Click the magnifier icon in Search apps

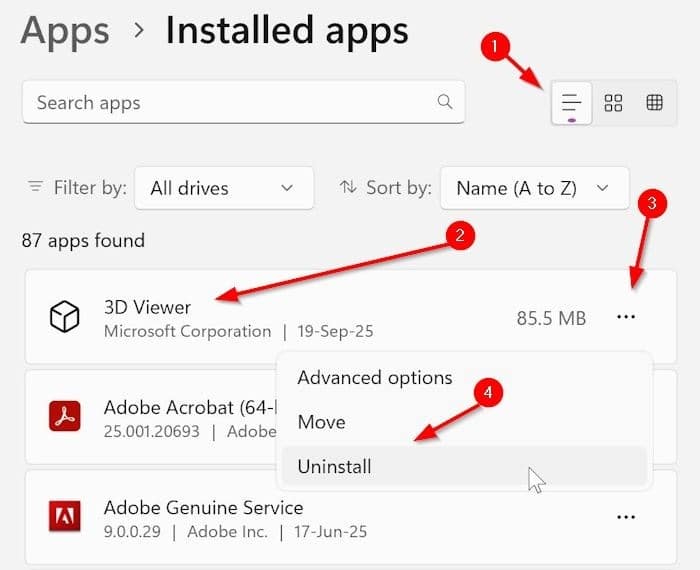[x=445, y=102]
